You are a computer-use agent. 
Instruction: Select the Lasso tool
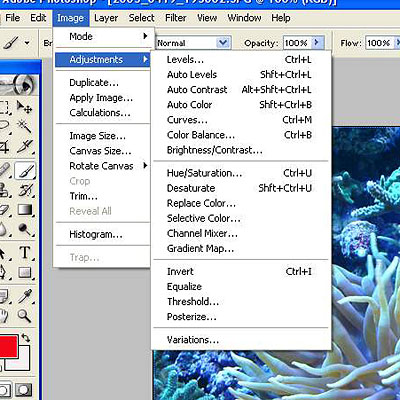(x=5, y=126)
